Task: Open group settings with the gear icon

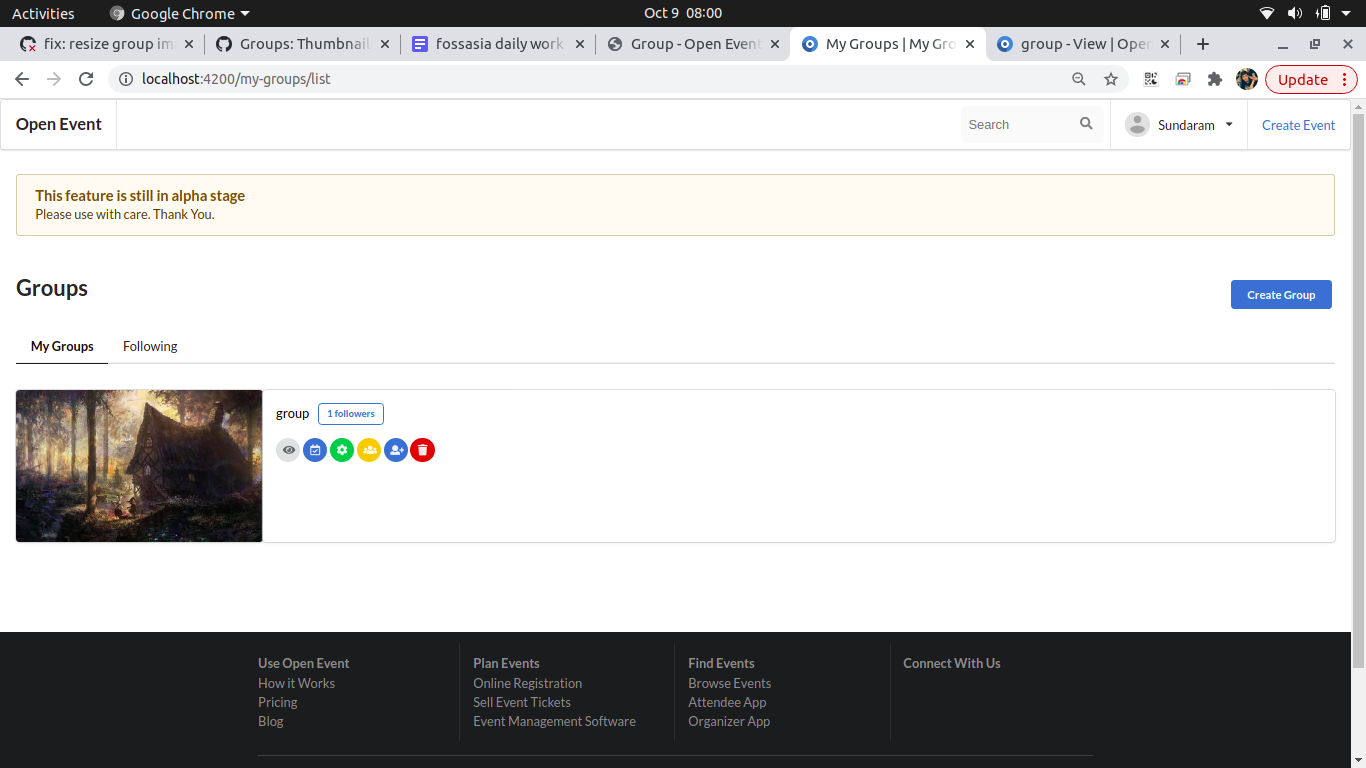Action: coord(342,450)
